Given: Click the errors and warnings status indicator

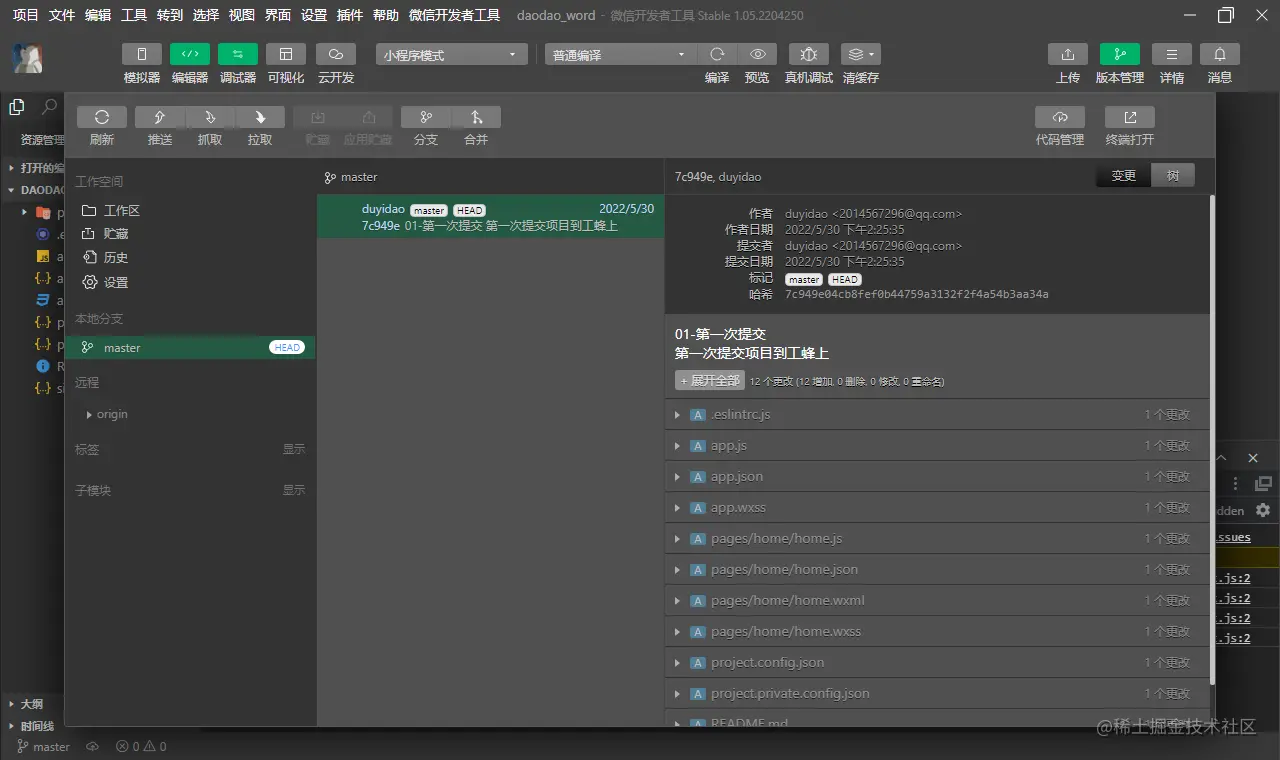Looking at the screenshot, I should click(141, 746).
